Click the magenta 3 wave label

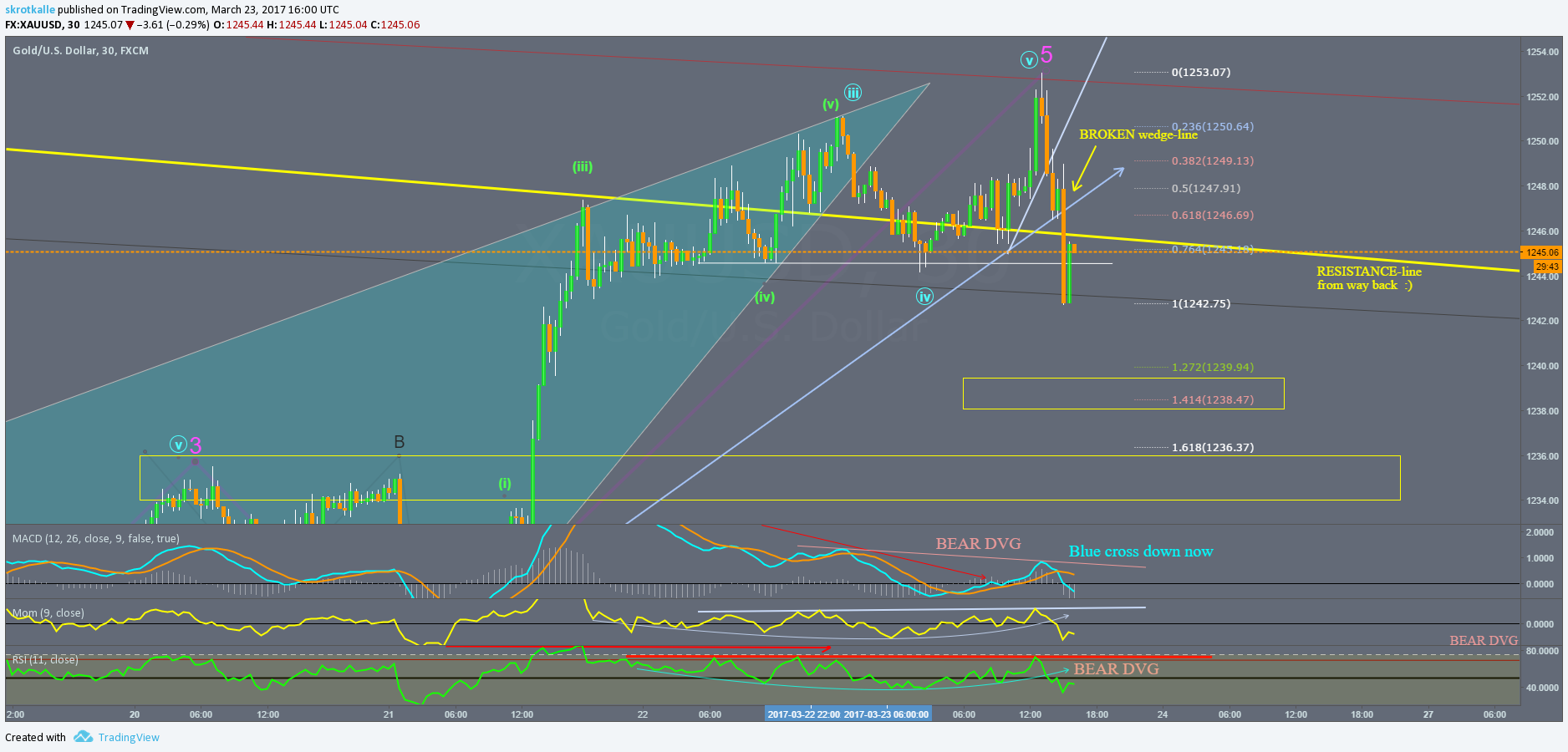click(x=196, y=445)
